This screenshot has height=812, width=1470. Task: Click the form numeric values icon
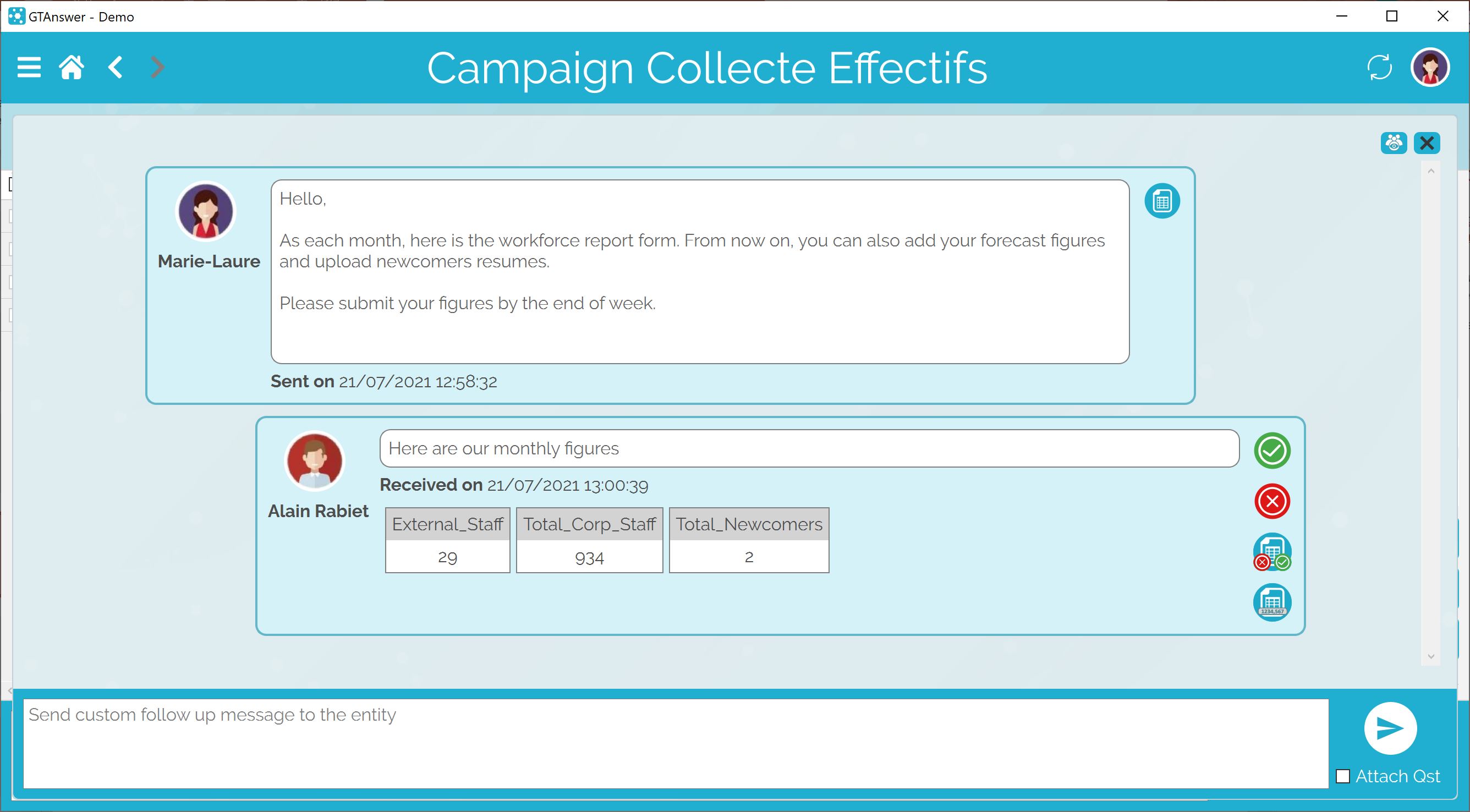pyautogui.click(x=1272, y=602)
